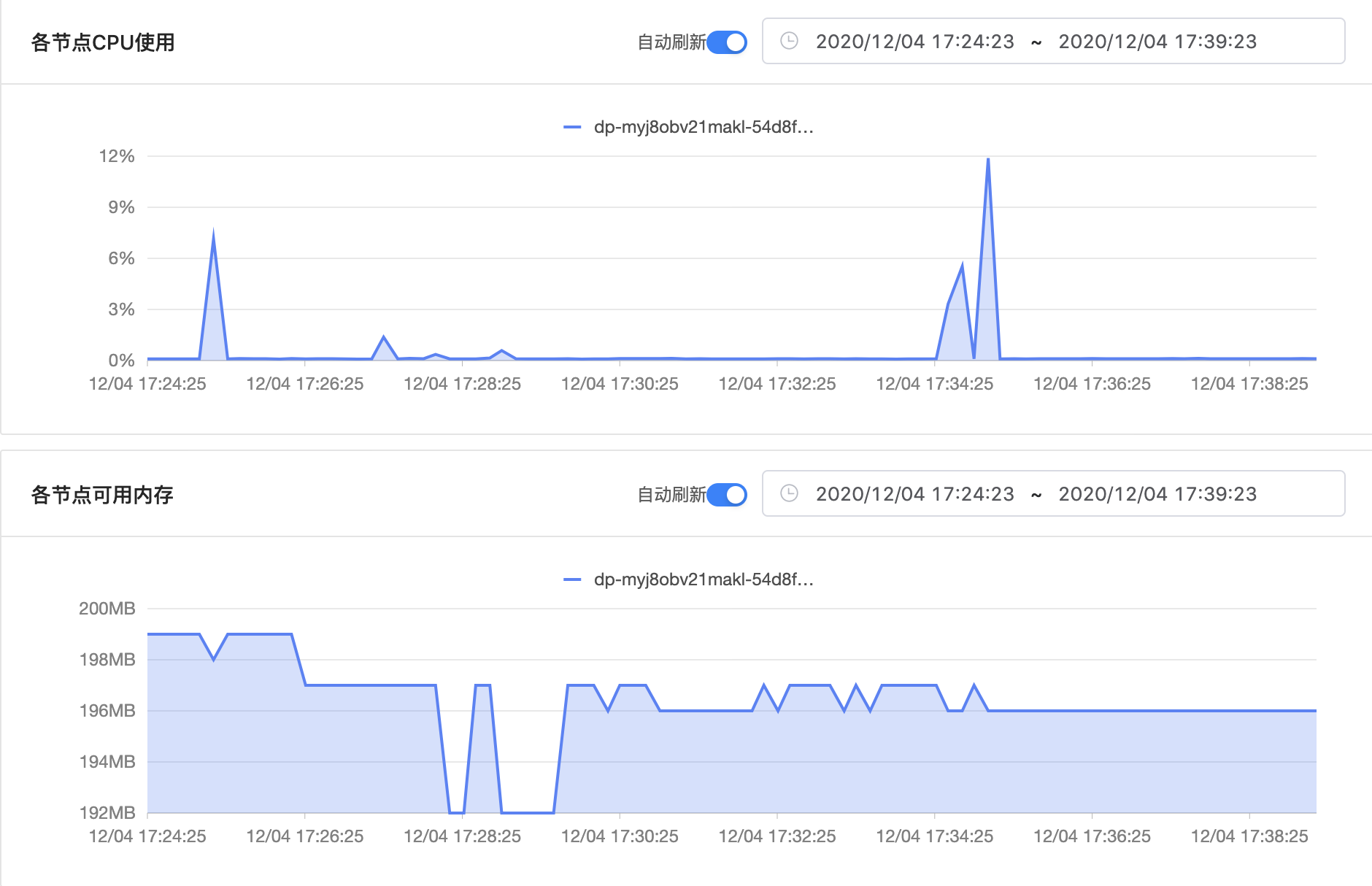This screenshot has width=1372, height=886.
Task: Open start time field in memory panel
Action: pyautogui.click(x=915, y=494)
